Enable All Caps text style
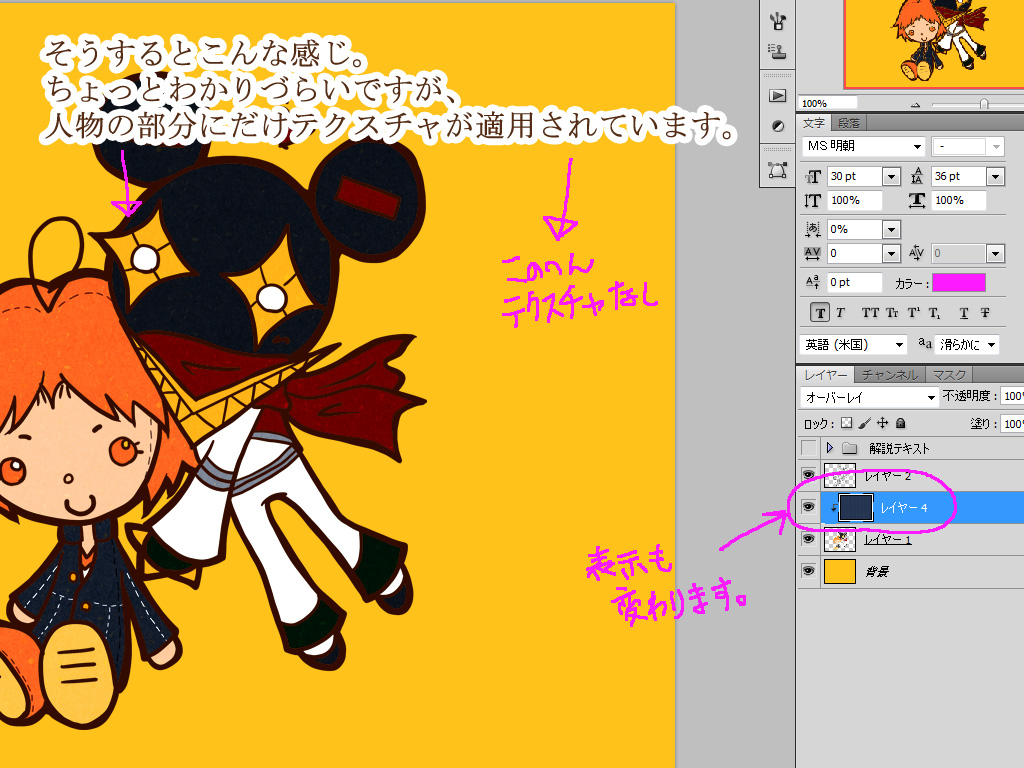The width and height of the screenshot is (1024, 768). click(x=871, y=313)
